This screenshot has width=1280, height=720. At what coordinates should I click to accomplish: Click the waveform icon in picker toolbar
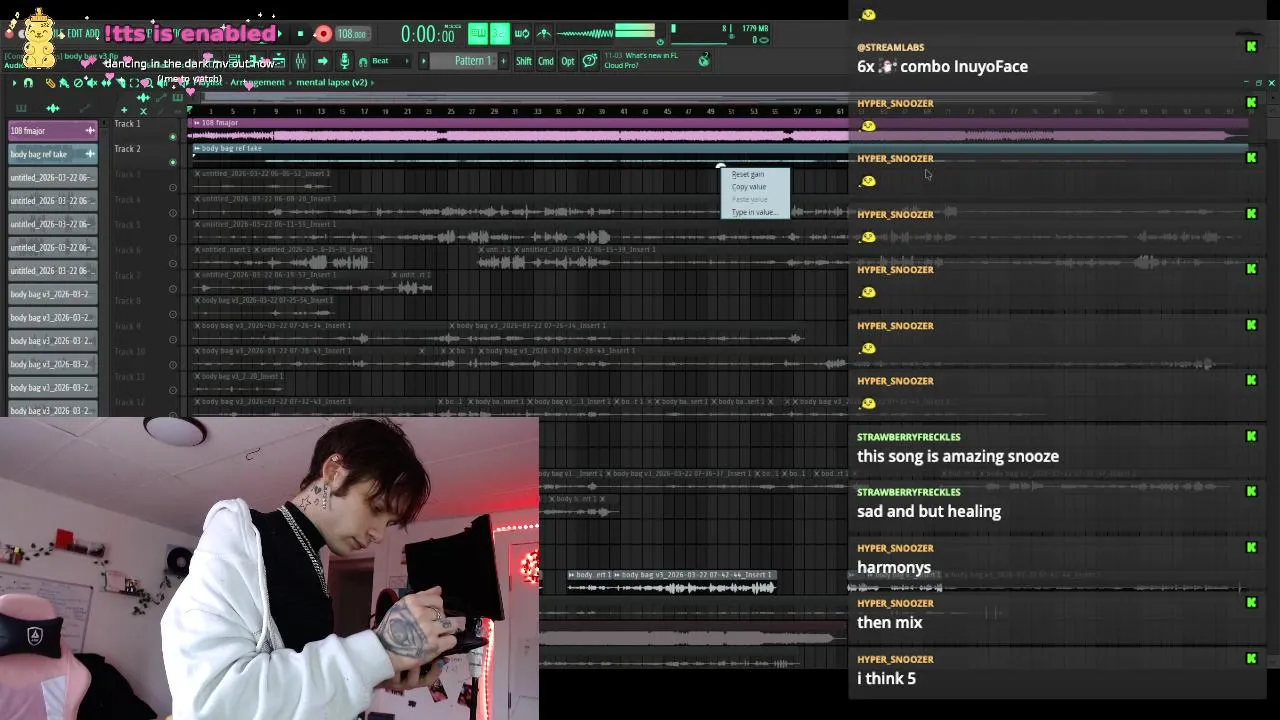[x=52, y=108]
